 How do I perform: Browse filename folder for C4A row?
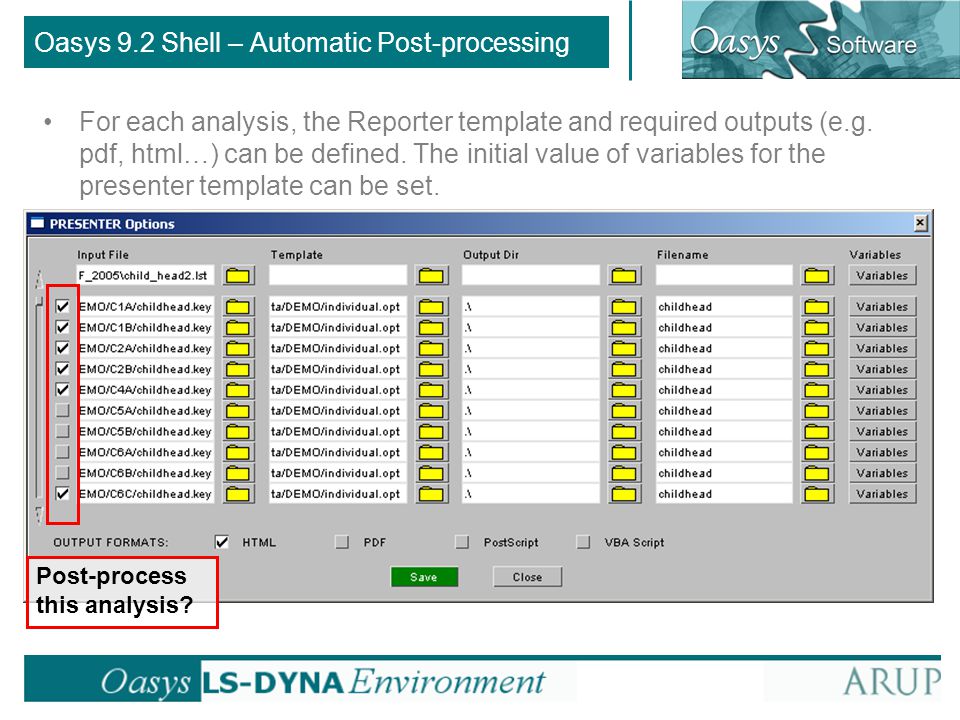pyautogui.click(x=817, y=390)
